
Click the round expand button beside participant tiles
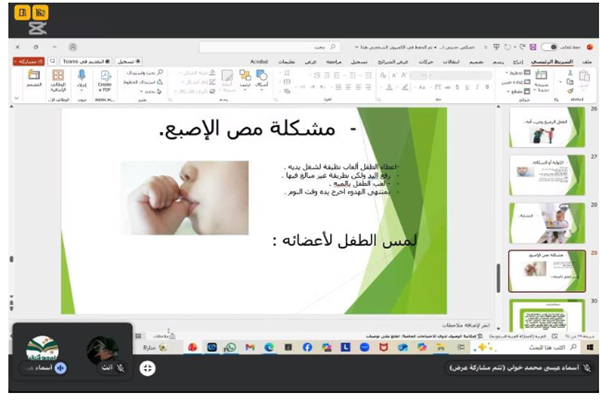(x=148, y=368)
